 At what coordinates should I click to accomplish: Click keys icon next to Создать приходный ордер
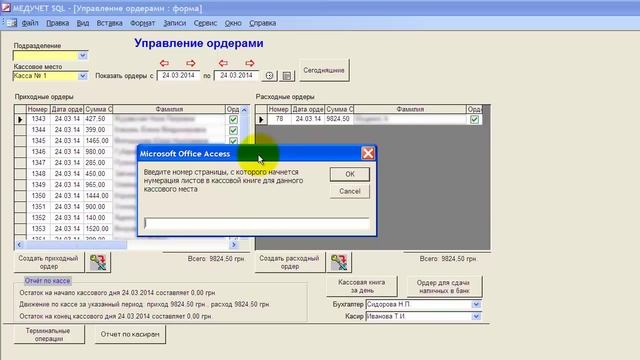click(x=98, y=262)
